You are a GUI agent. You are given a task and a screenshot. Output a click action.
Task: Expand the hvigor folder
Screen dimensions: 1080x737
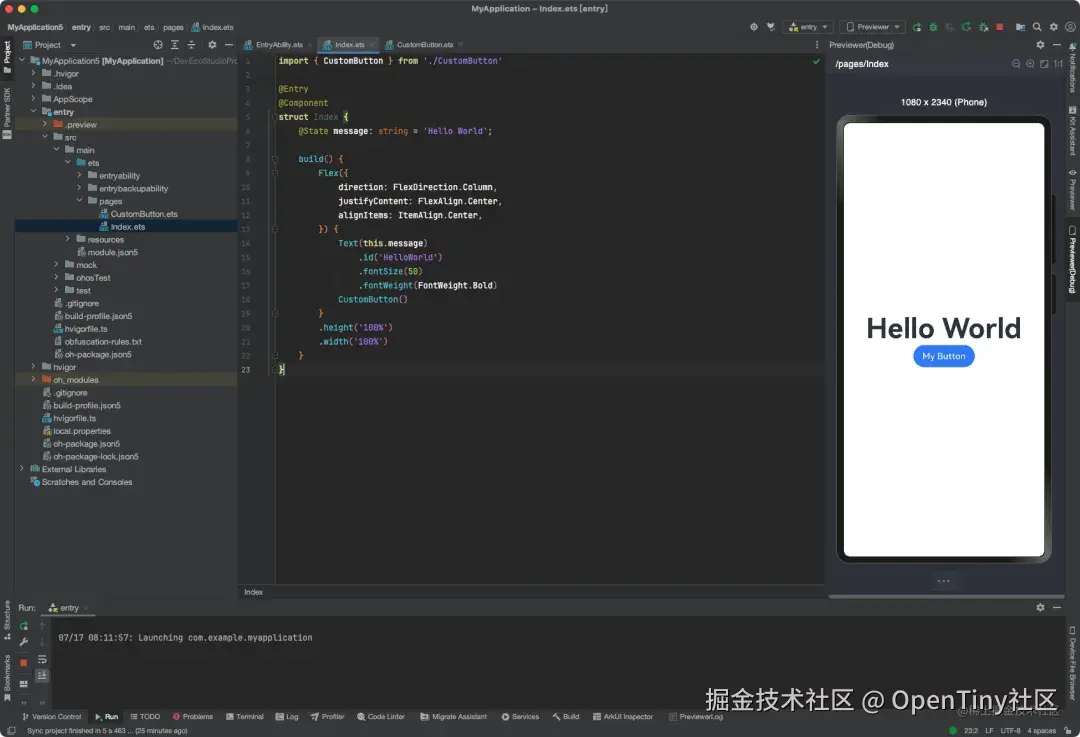[x=33, y=366]
